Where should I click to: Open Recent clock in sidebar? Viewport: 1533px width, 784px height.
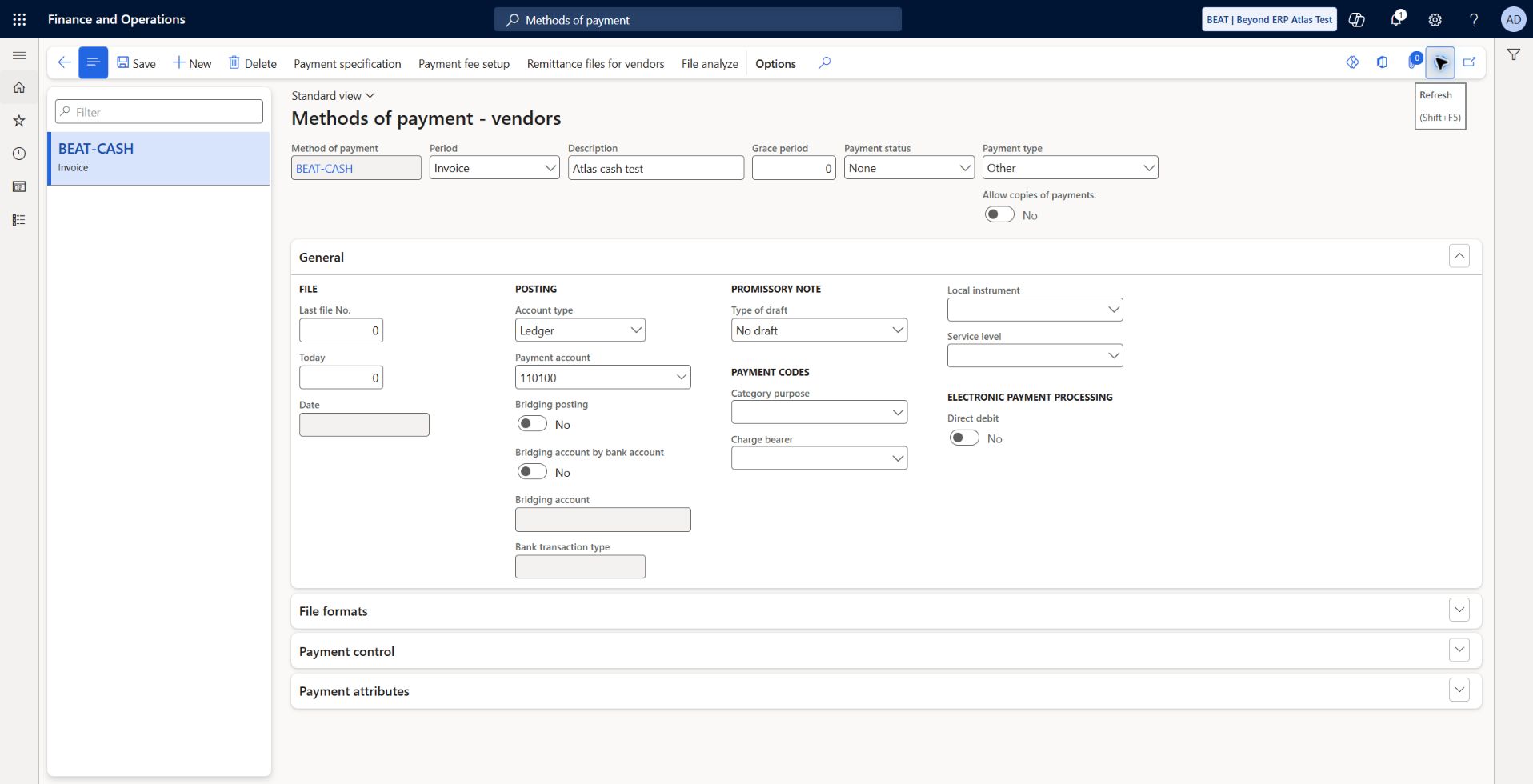coord(19,154)
